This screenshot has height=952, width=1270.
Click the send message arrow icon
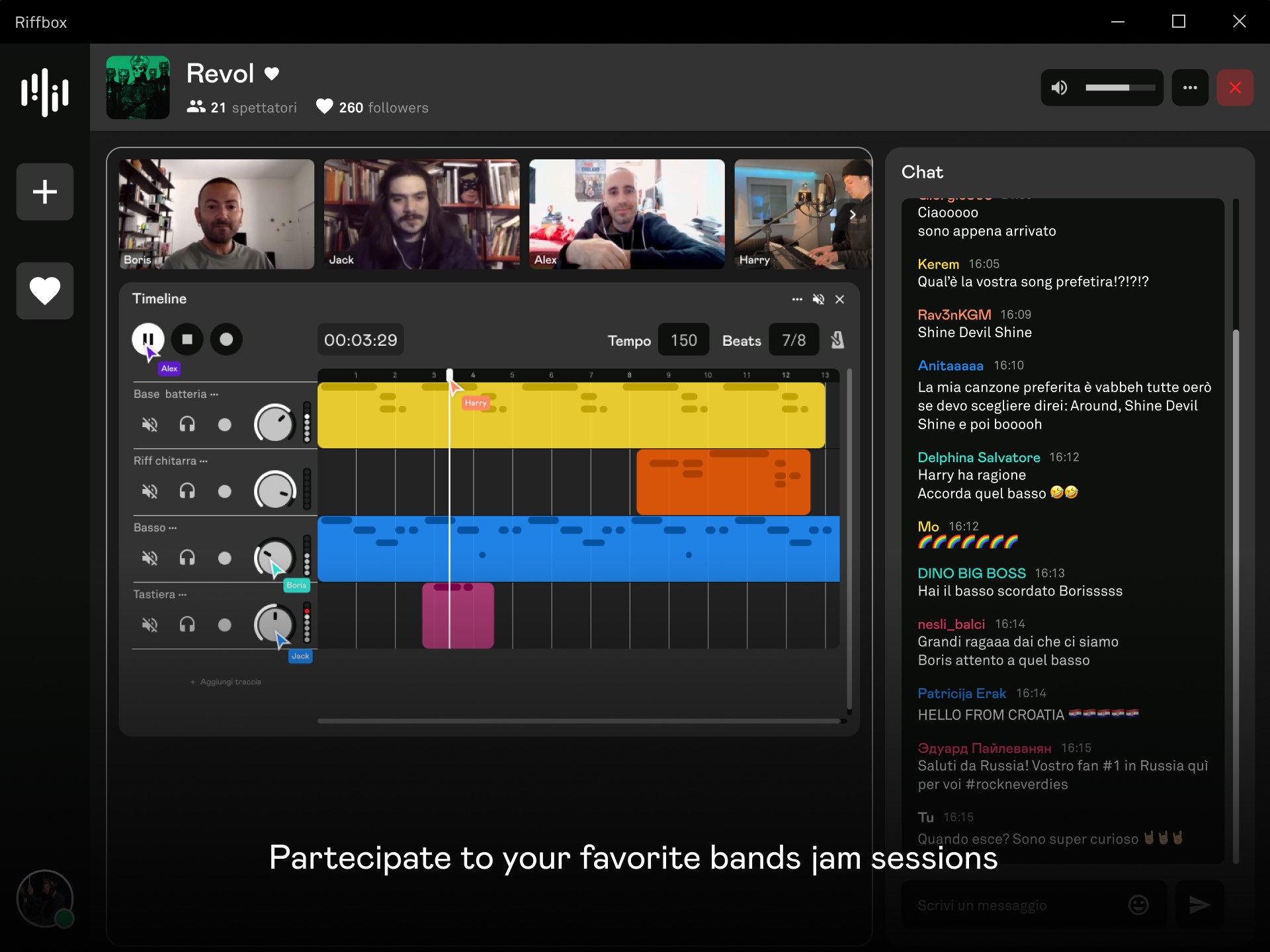1199,904
